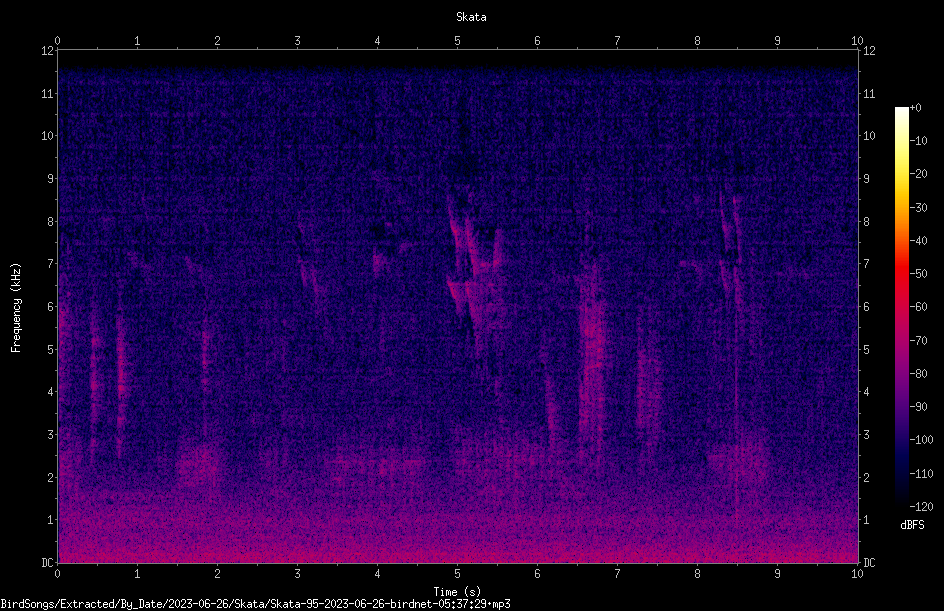
Task: Click the "5" tick on left frequency axis
Action: 51,350
